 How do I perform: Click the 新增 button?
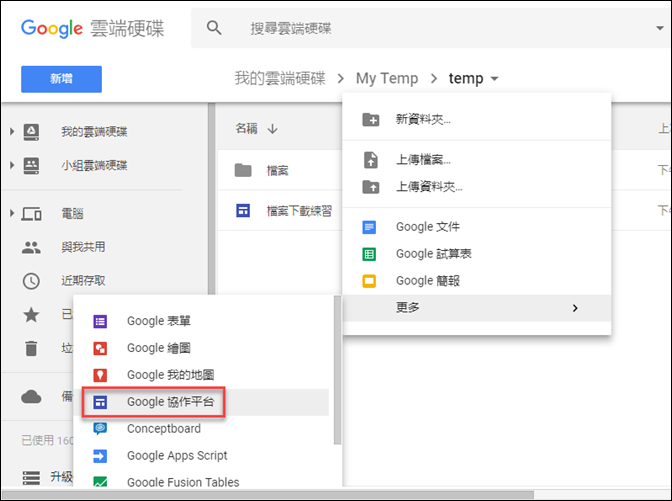point(61,79)
